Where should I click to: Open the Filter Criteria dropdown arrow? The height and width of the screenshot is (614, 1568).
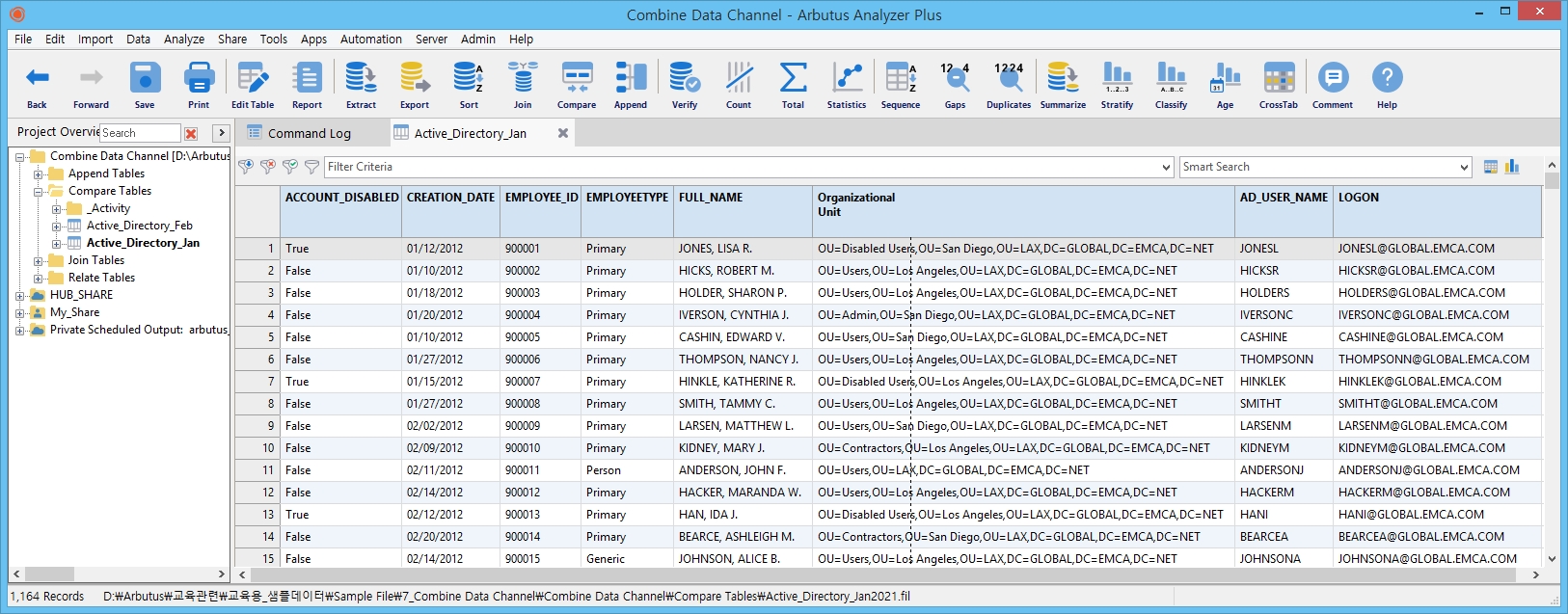[x=1166, y=167]
